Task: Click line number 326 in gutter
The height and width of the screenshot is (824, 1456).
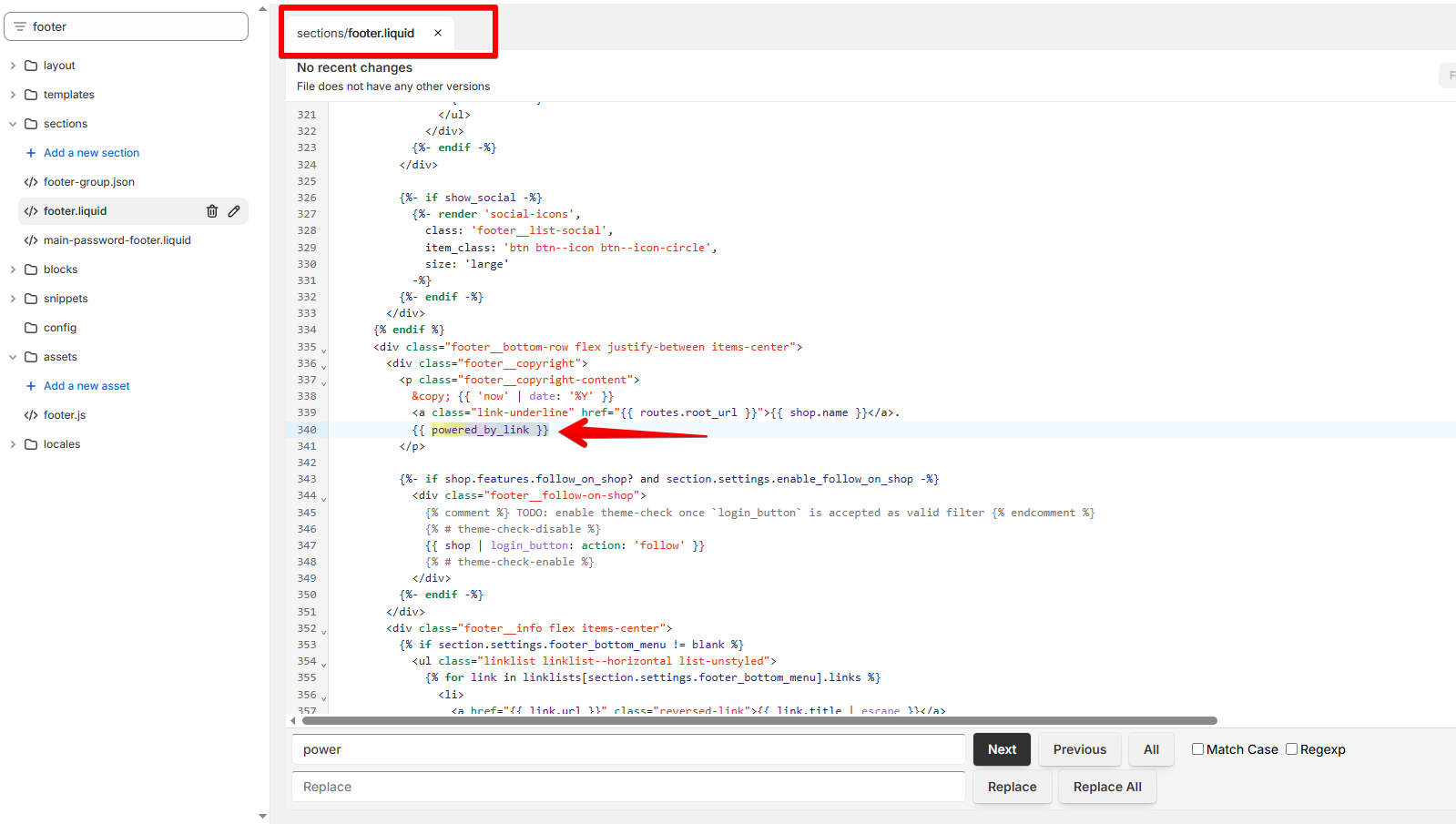Action: (x=307, y=198)
